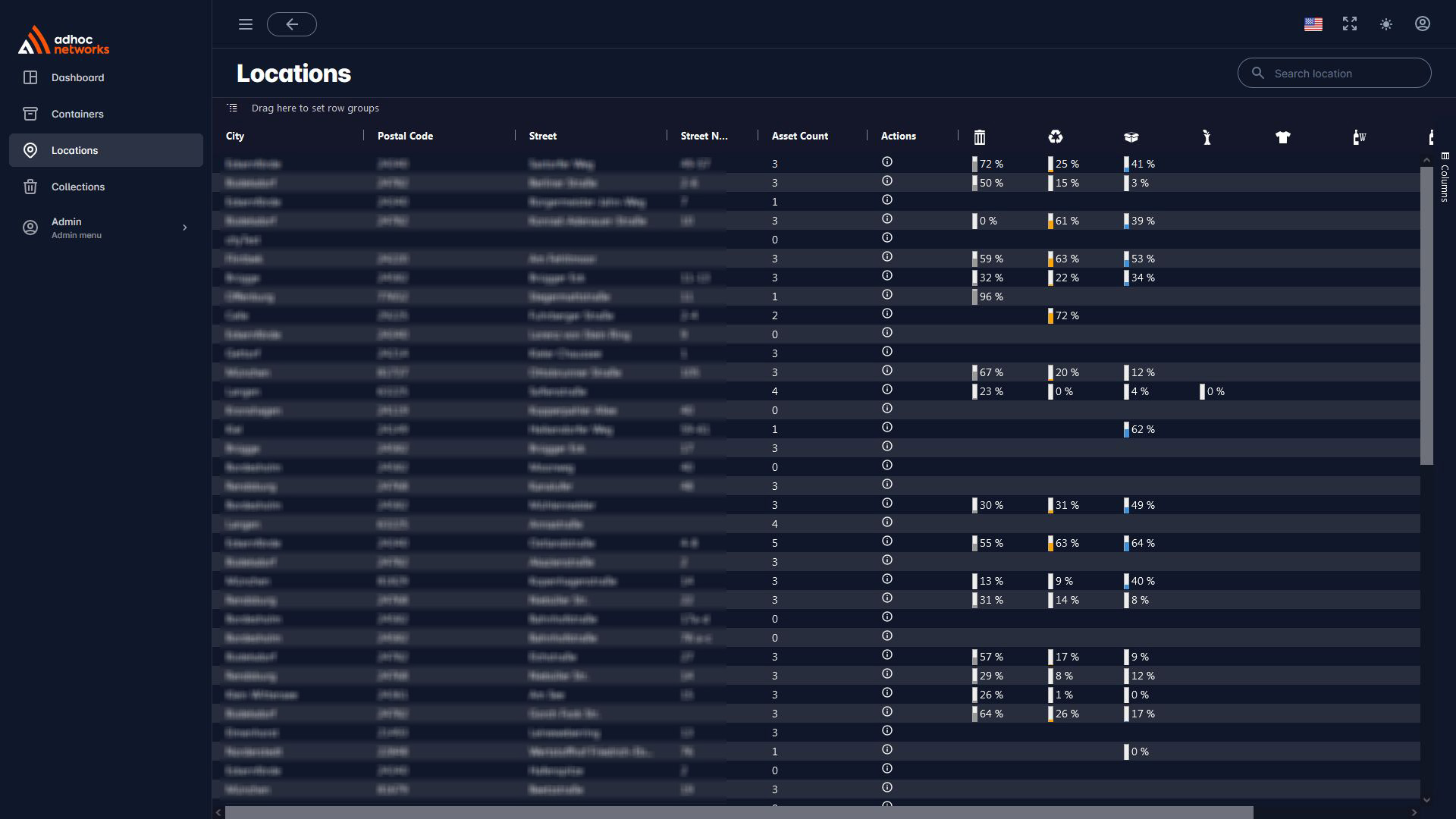Click the scroll-left arrow of the horizontal scrollbar

pos(218,813)
